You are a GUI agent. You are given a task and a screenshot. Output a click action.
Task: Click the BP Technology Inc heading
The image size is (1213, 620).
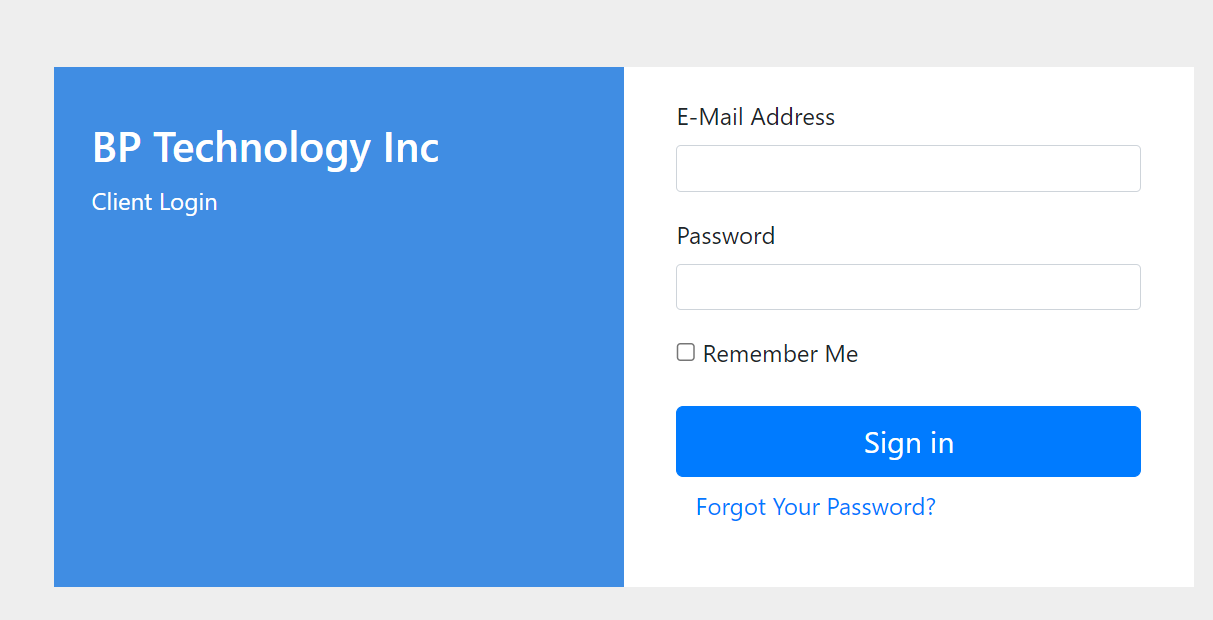[265, 148]
